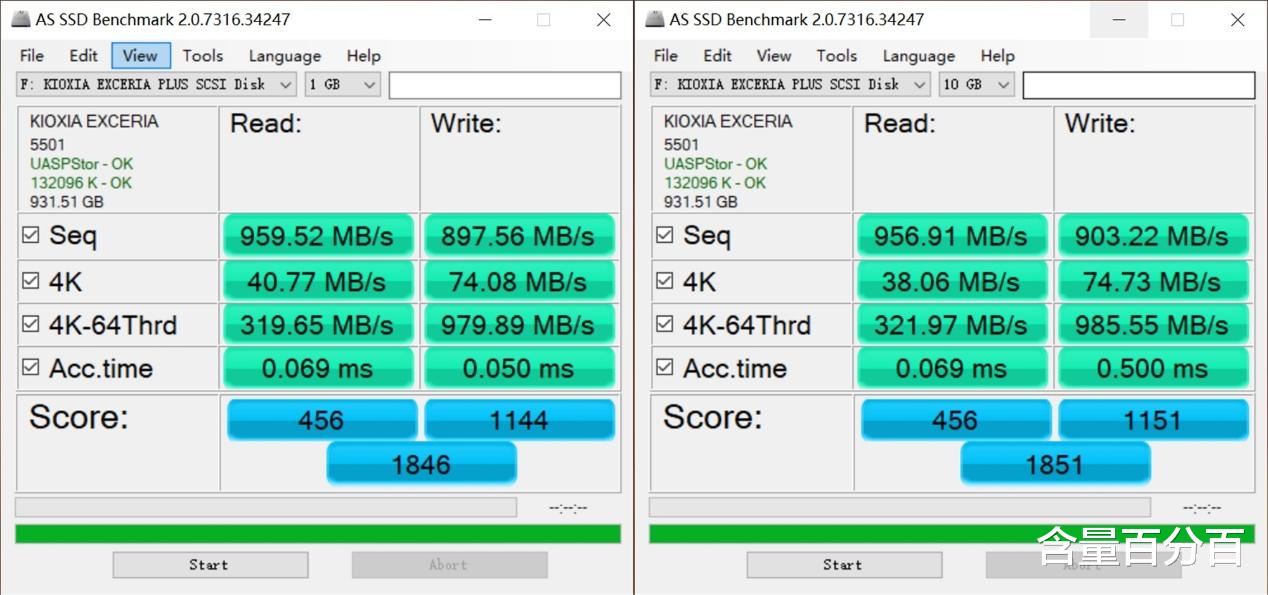Click 4K read result 40.77 MB/s
Image resolution: width=1268 pixels, height=595 pixels.
[318, 282]
